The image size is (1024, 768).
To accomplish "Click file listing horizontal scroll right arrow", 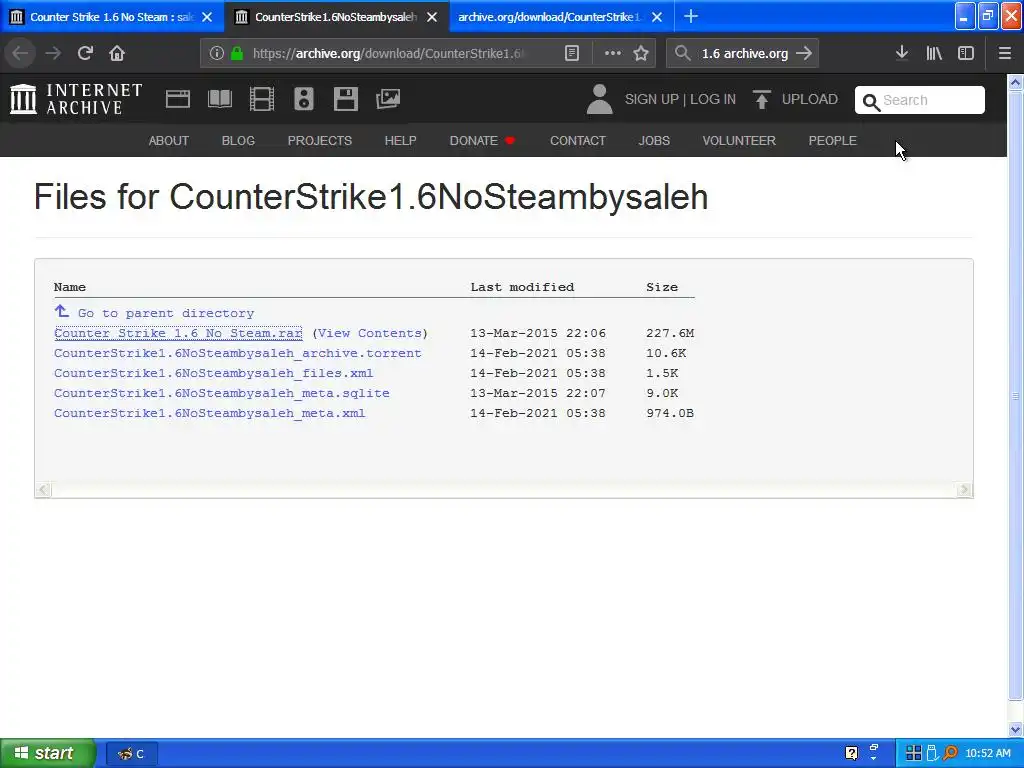I will [x=964, y=490].
